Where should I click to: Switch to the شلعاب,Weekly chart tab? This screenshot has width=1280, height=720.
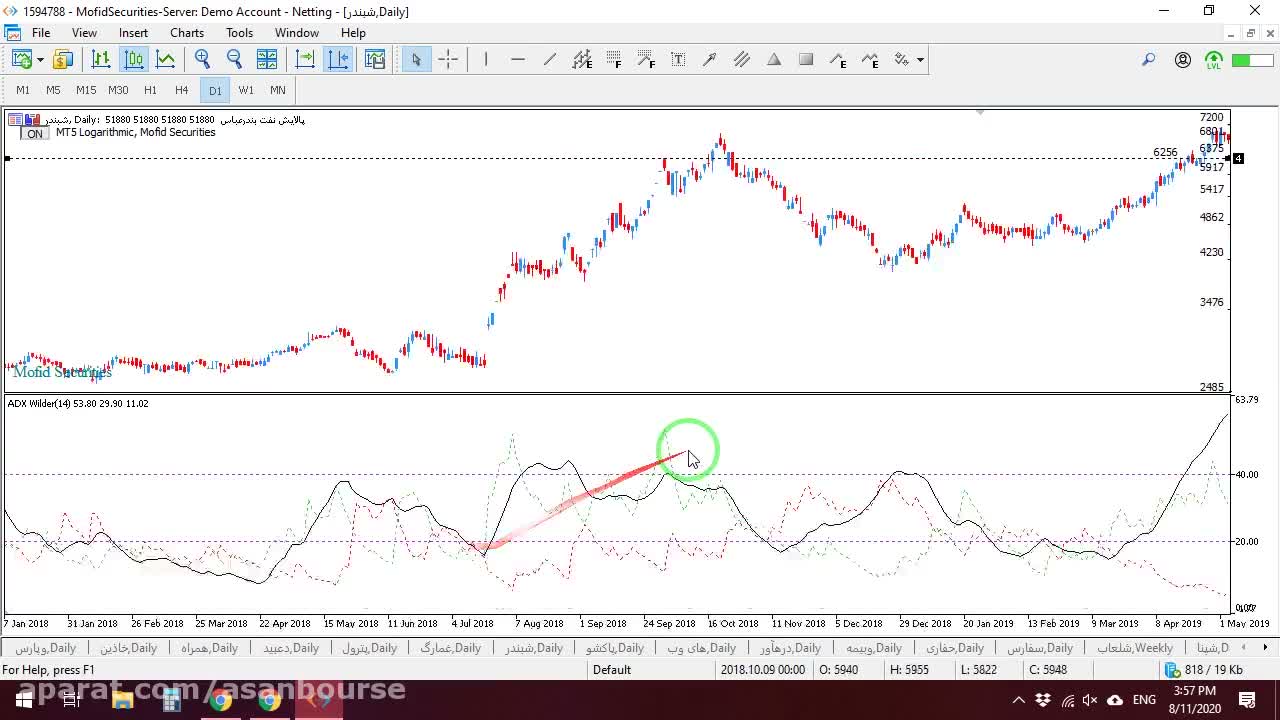(x=1135, y=648)
